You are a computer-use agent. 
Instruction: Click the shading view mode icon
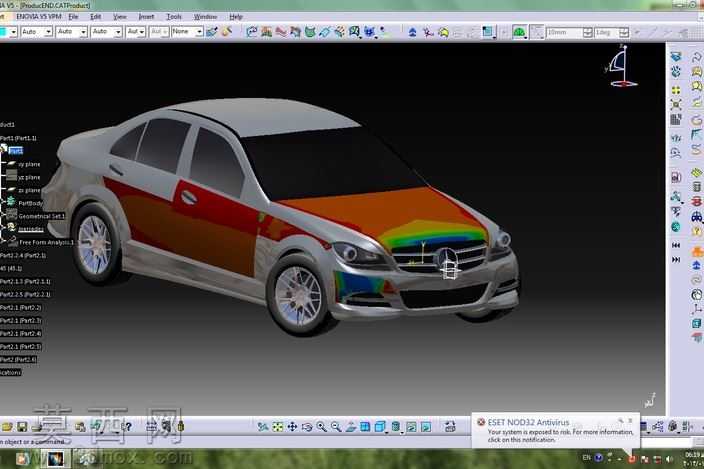396,427
